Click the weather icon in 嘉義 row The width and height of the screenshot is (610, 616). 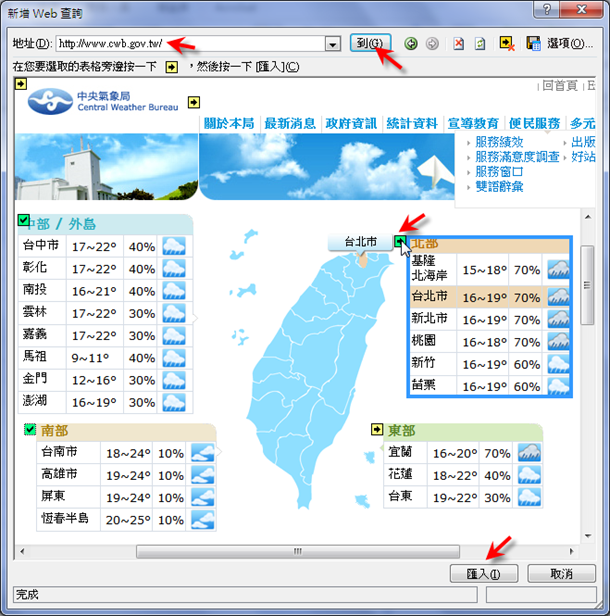pos(174,336)
